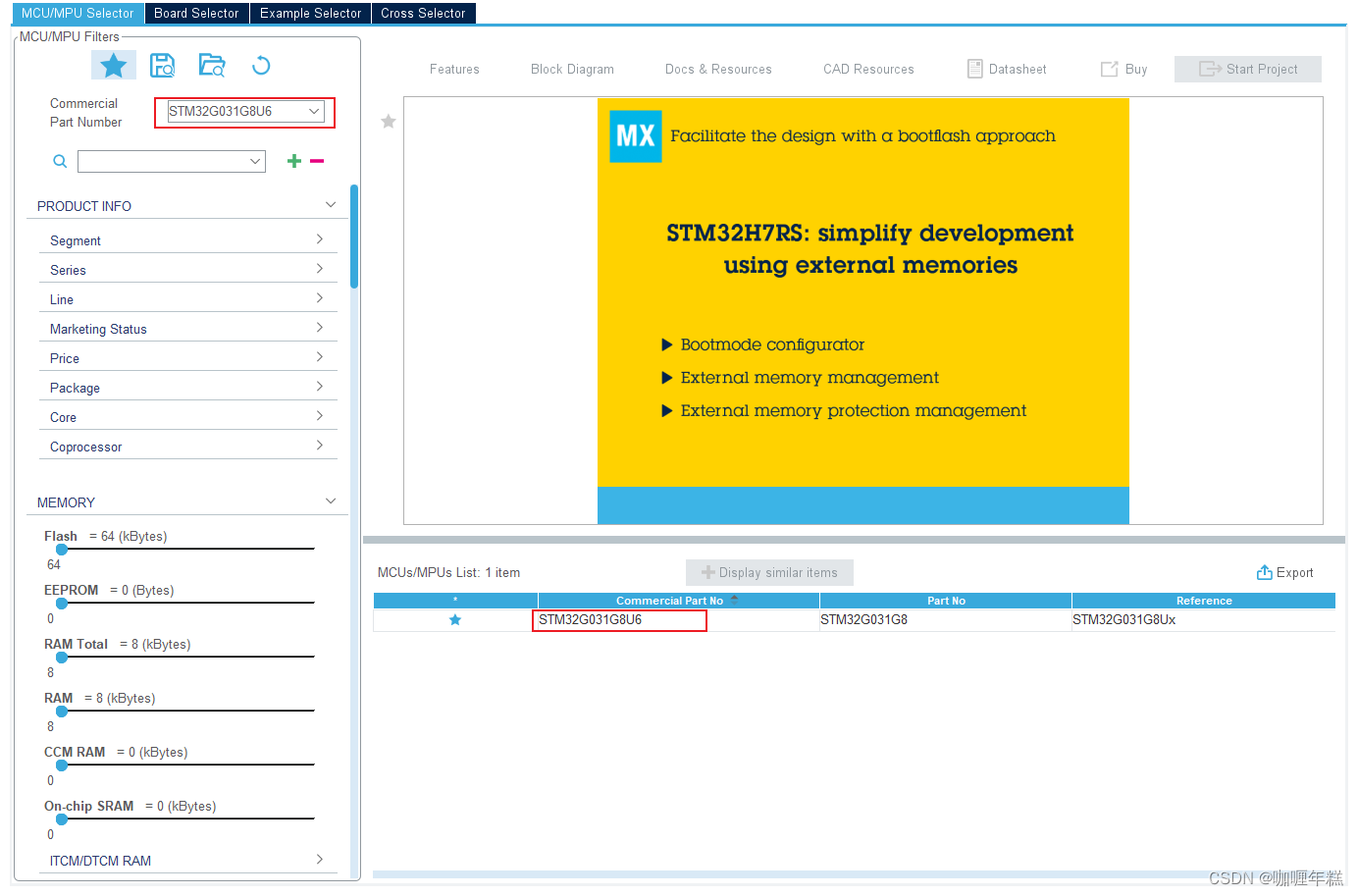Image resolution: width=1358 pixels, height=896 pixels.
Task: Toggle favorite star beside the banner
Action: 389,122
